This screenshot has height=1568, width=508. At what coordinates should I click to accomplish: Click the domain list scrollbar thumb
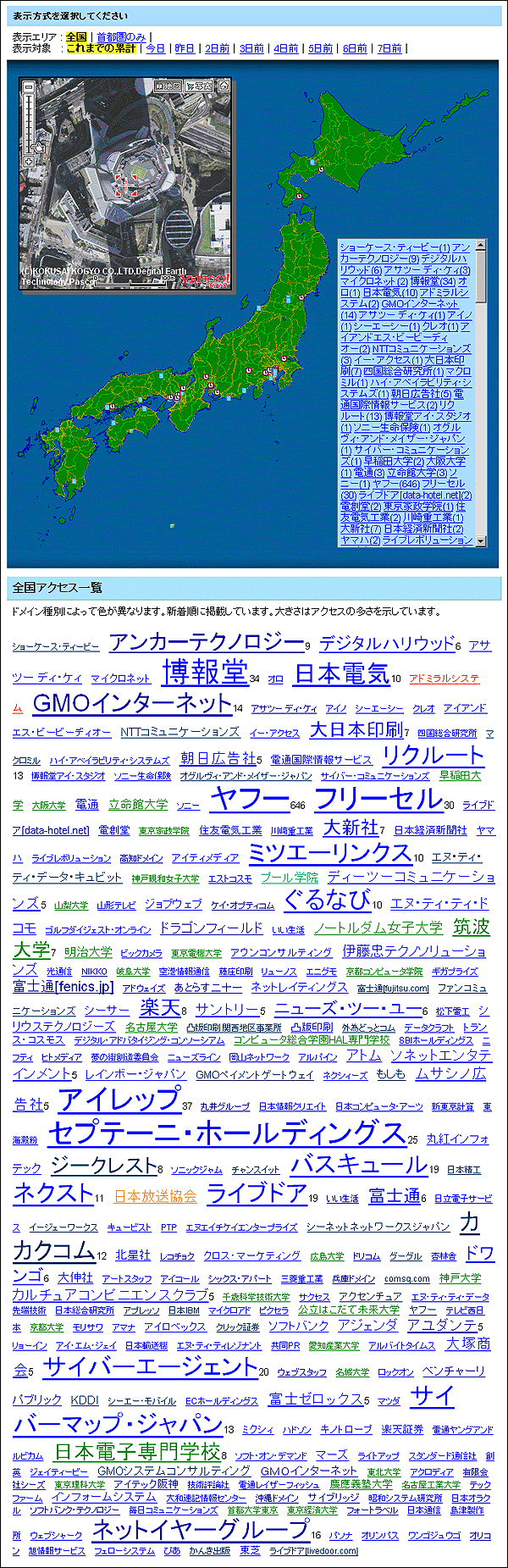pyautogui.click(x=481, y=278)
